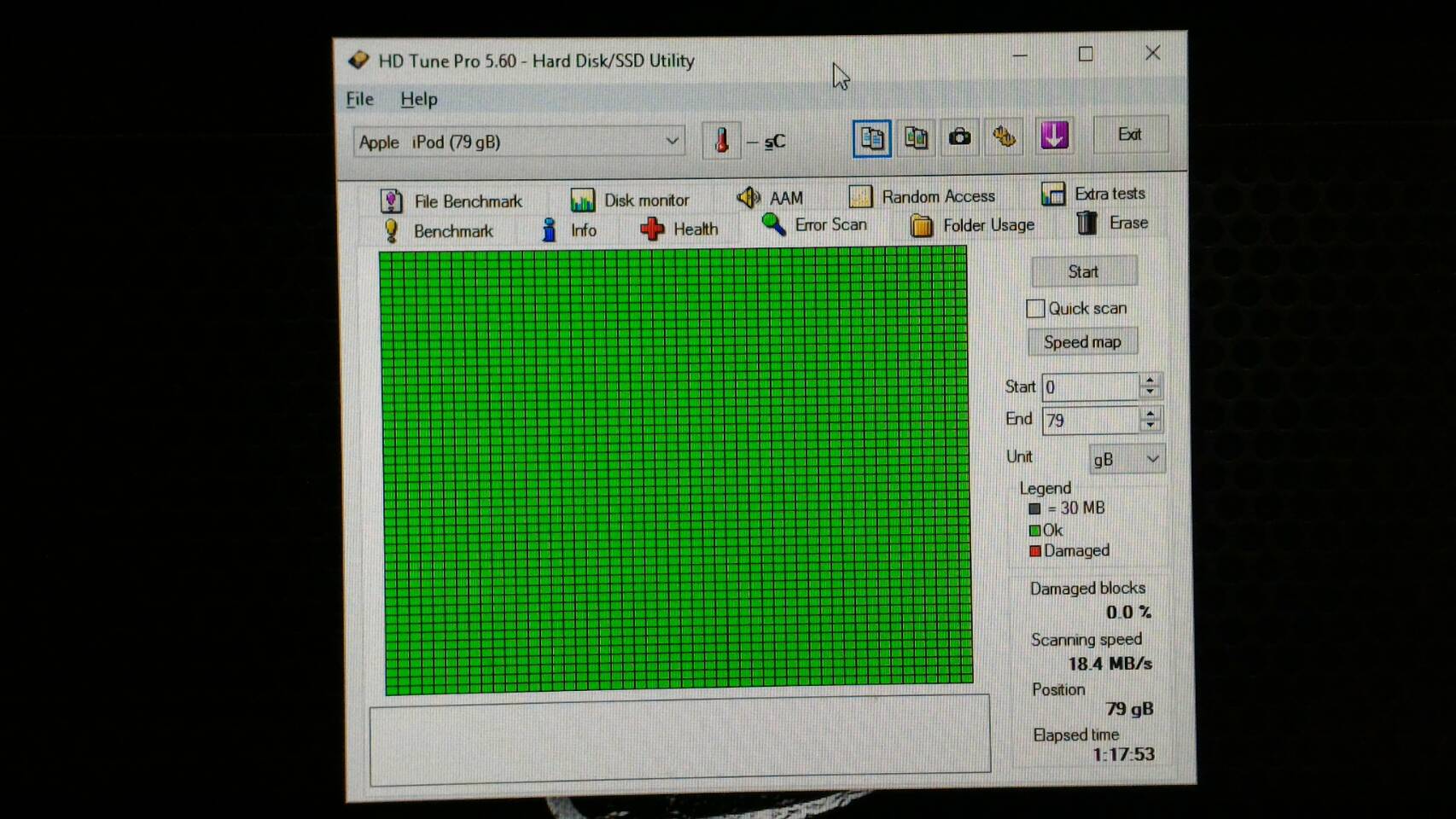Enable the Quick scan checkbox
The image size is (1456, 819).
point(1035,309)
